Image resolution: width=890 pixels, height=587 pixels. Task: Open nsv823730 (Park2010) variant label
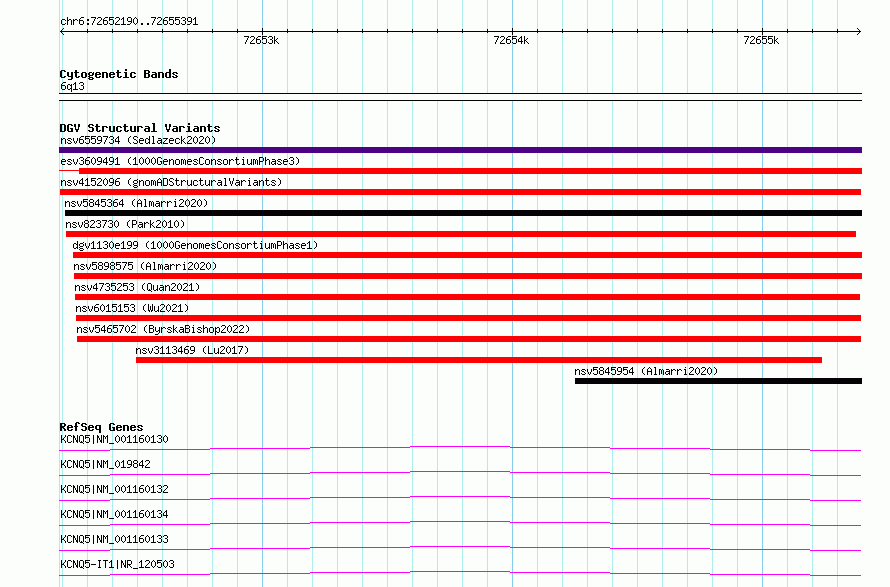[x=125, y=224]
